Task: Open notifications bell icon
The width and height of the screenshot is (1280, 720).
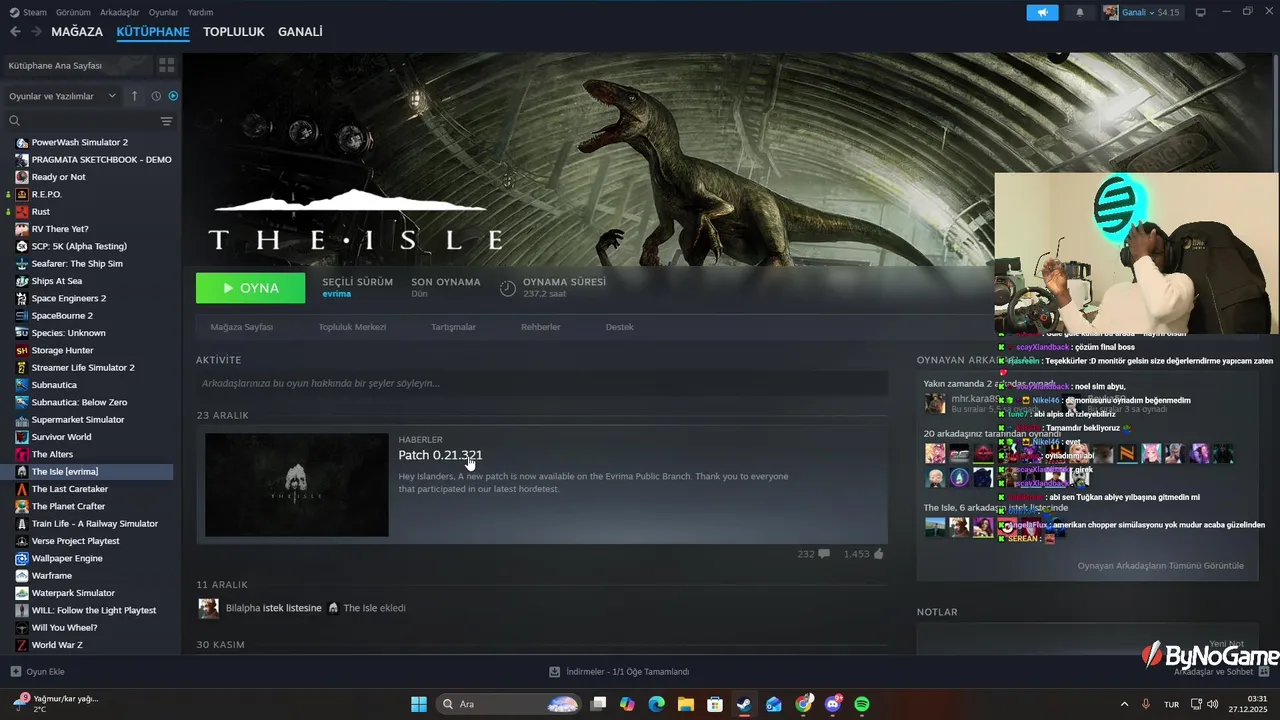Action: tap(1080, 12)
